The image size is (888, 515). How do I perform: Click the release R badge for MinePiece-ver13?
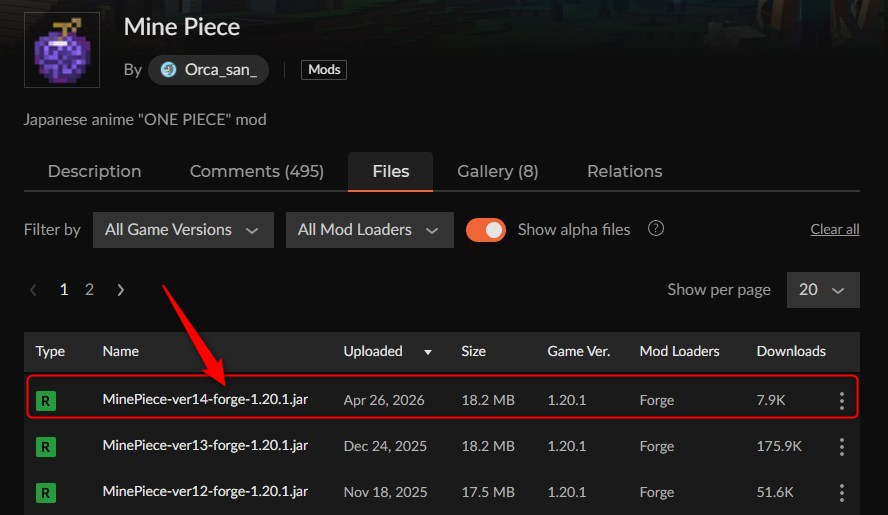46,447
